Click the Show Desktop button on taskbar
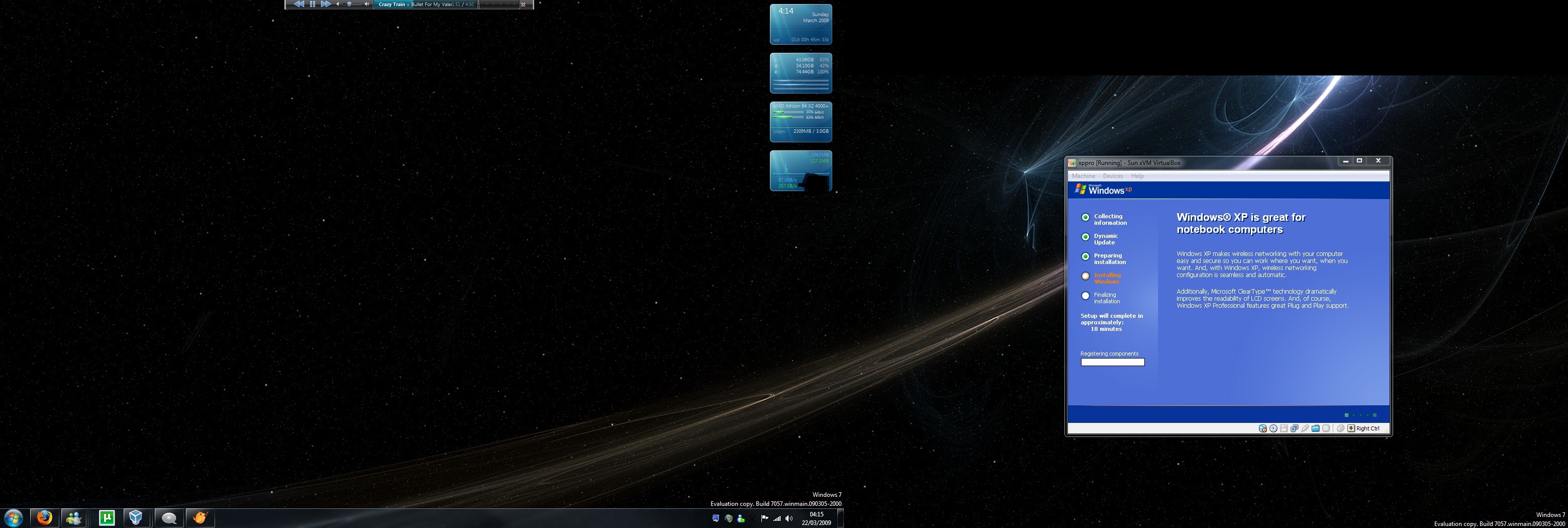Viewport: 1568px width, 528px height. coord(840,518)
